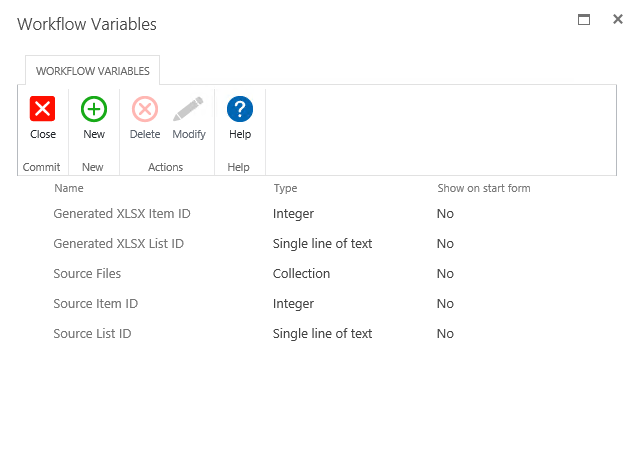Switch to the Workflow Variables ribbon tab
Image resolution: width=636 pixels, height=471 pixels.
92,71
